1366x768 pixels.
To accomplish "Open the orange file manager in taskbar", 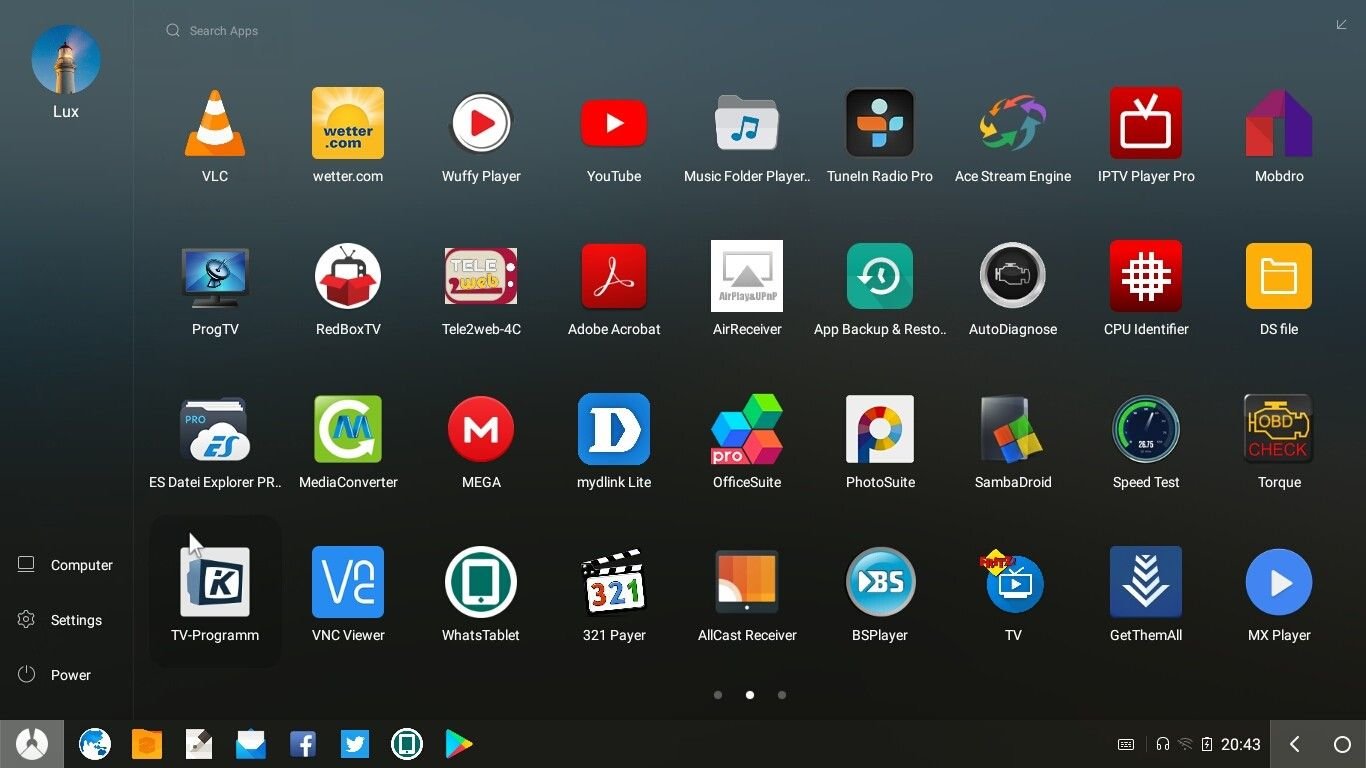I will 147,744.
